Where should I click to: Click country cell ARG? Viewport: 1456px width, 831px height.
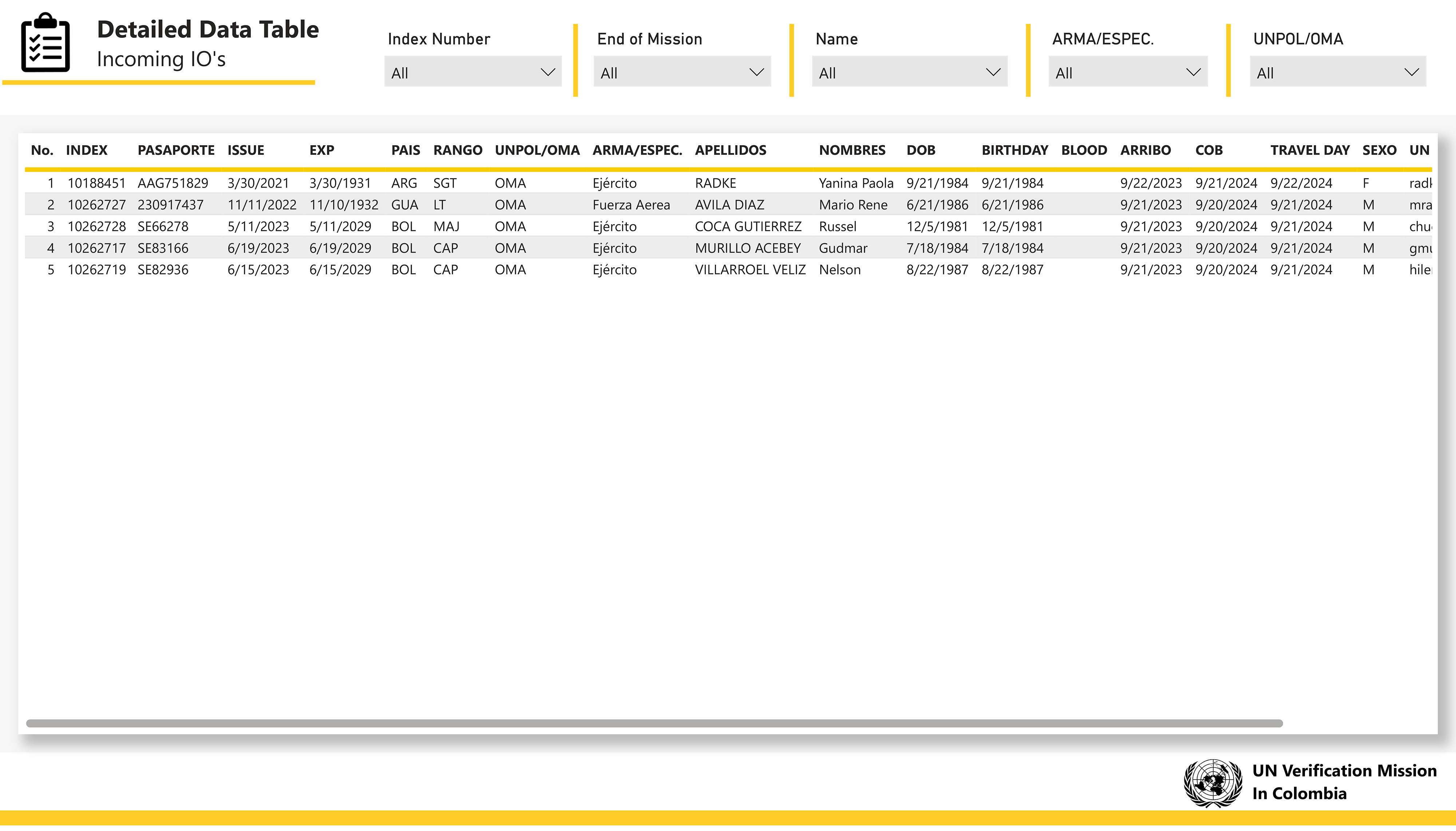tap(404, 183)
